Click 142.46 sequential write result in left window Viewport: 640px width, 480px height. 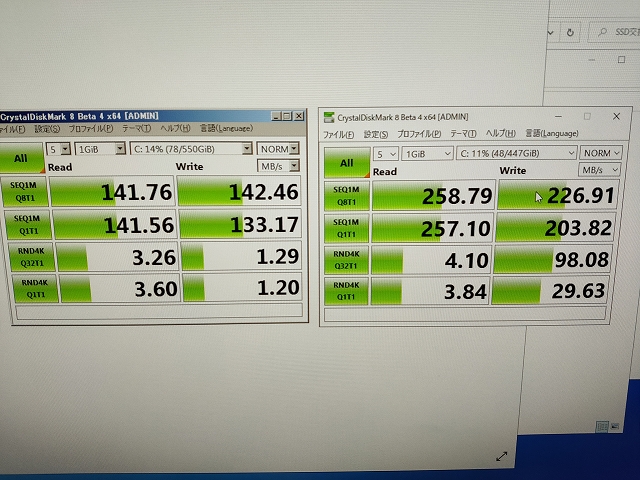(240, 191)
